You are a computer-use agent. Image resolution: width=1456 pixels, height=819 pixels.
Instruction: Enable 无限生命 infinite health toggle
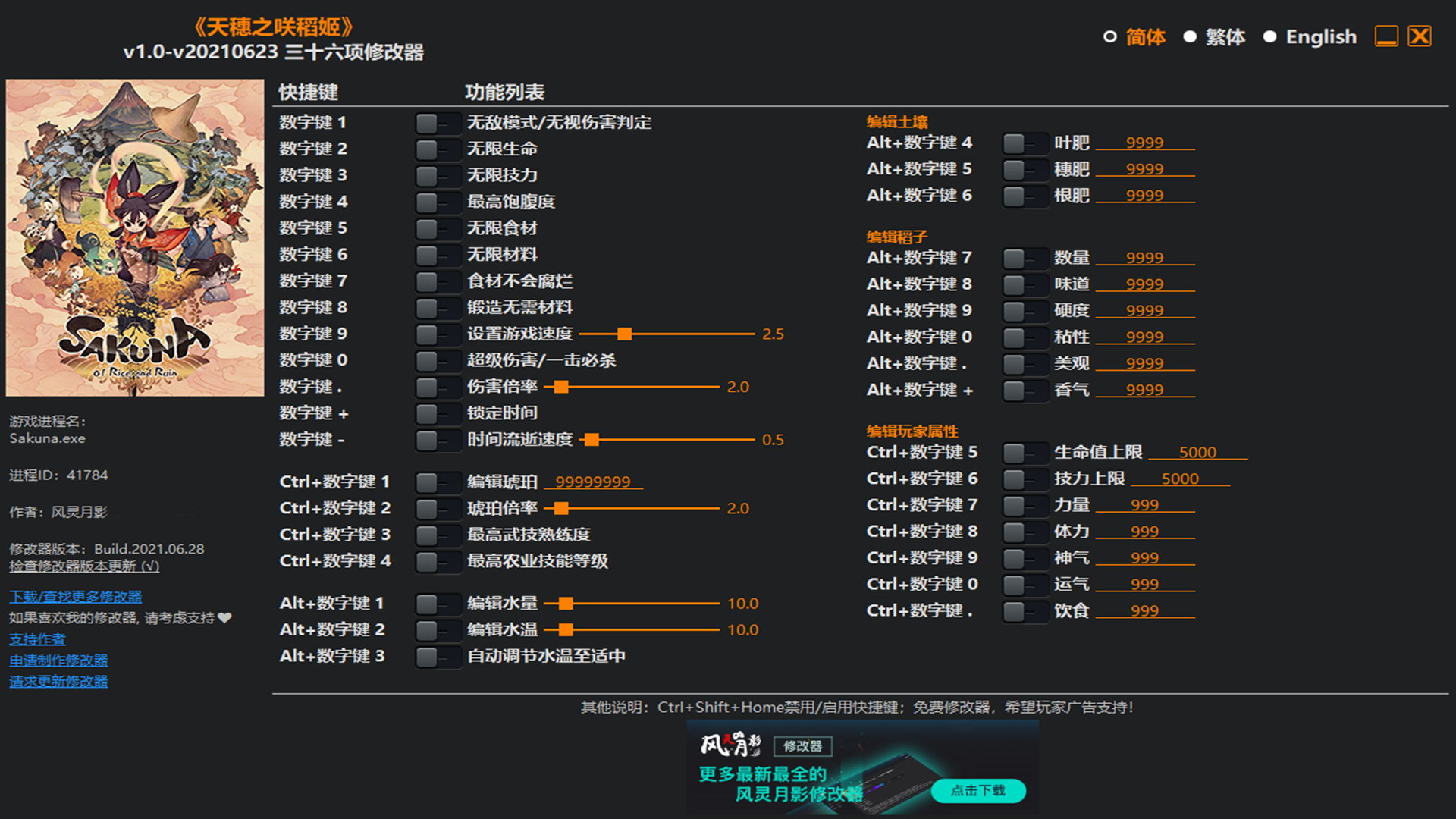click(x=438, y=149)
